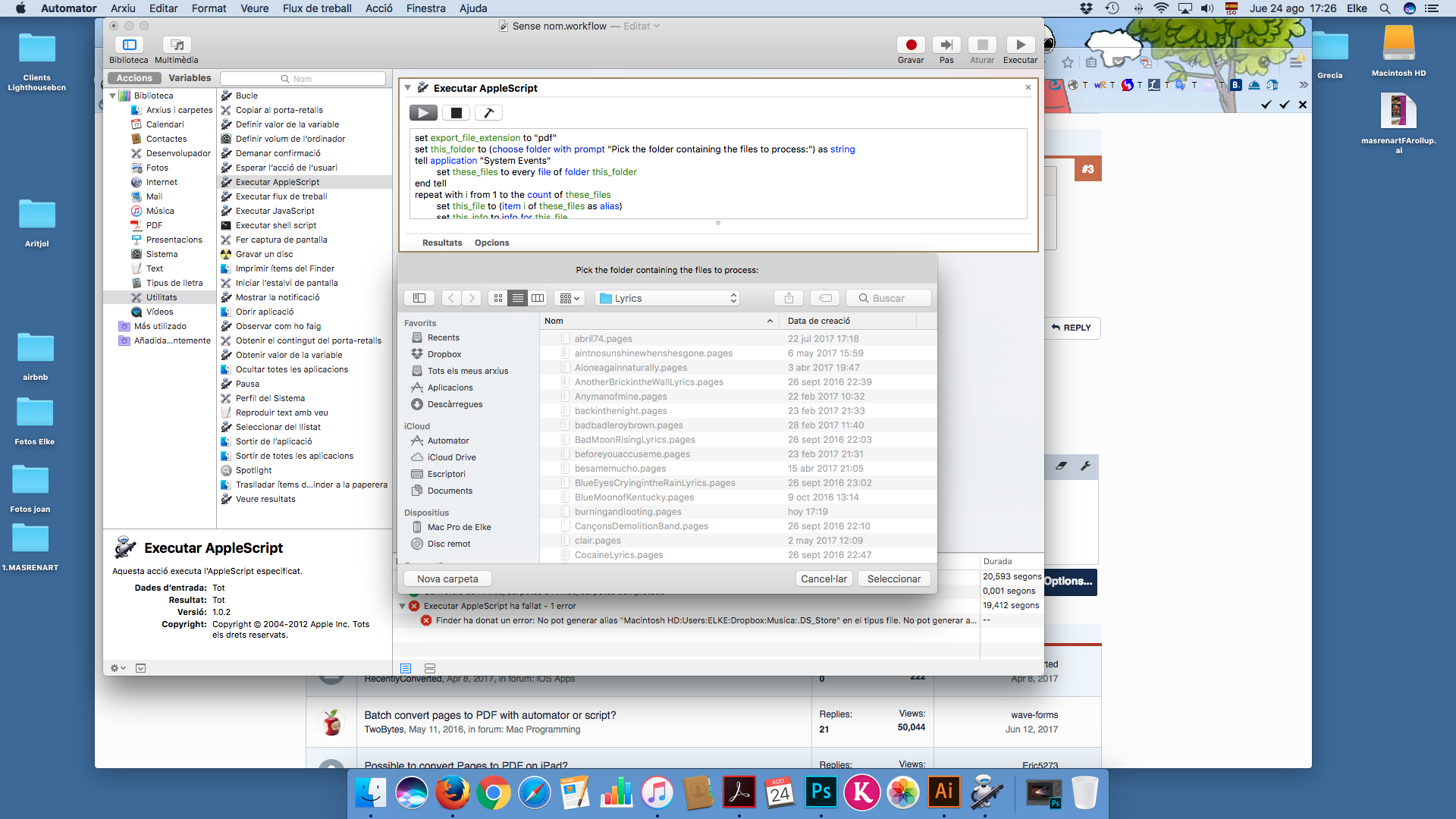Click the Run/Play button in AppleScript editor
Image resolution: width=1456 pixels, height=819 pixels.
pyautogui.click(x=423, y=112)
